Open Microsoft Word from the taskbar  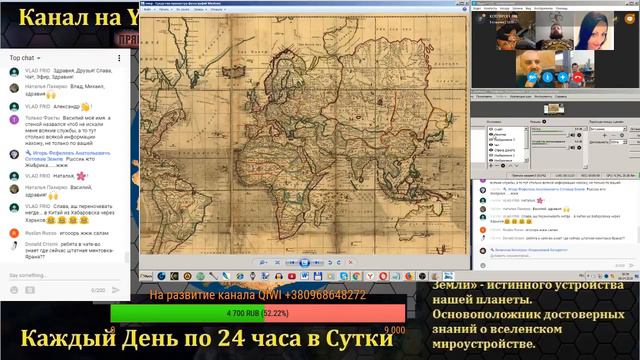tap(304, 276)
